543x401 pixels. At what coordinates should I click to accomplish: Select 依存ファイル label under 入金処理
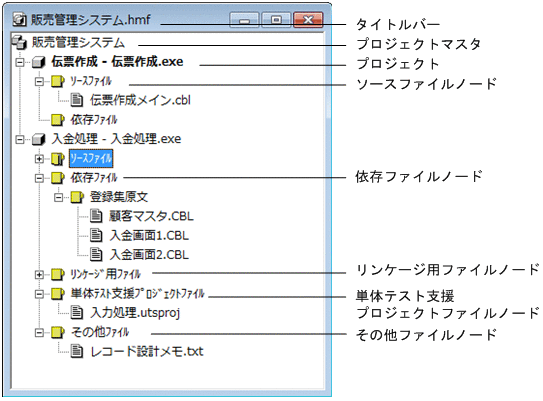[x=94, y=178]
